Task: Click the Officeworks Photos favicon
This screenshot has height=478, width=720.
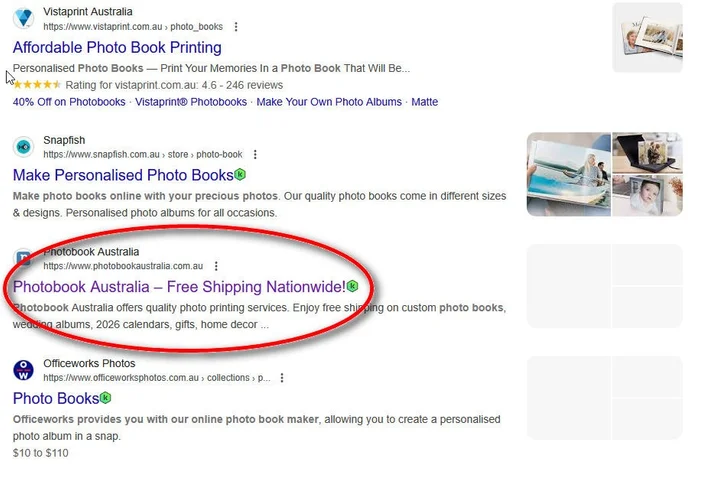Action: coord(23,371)
